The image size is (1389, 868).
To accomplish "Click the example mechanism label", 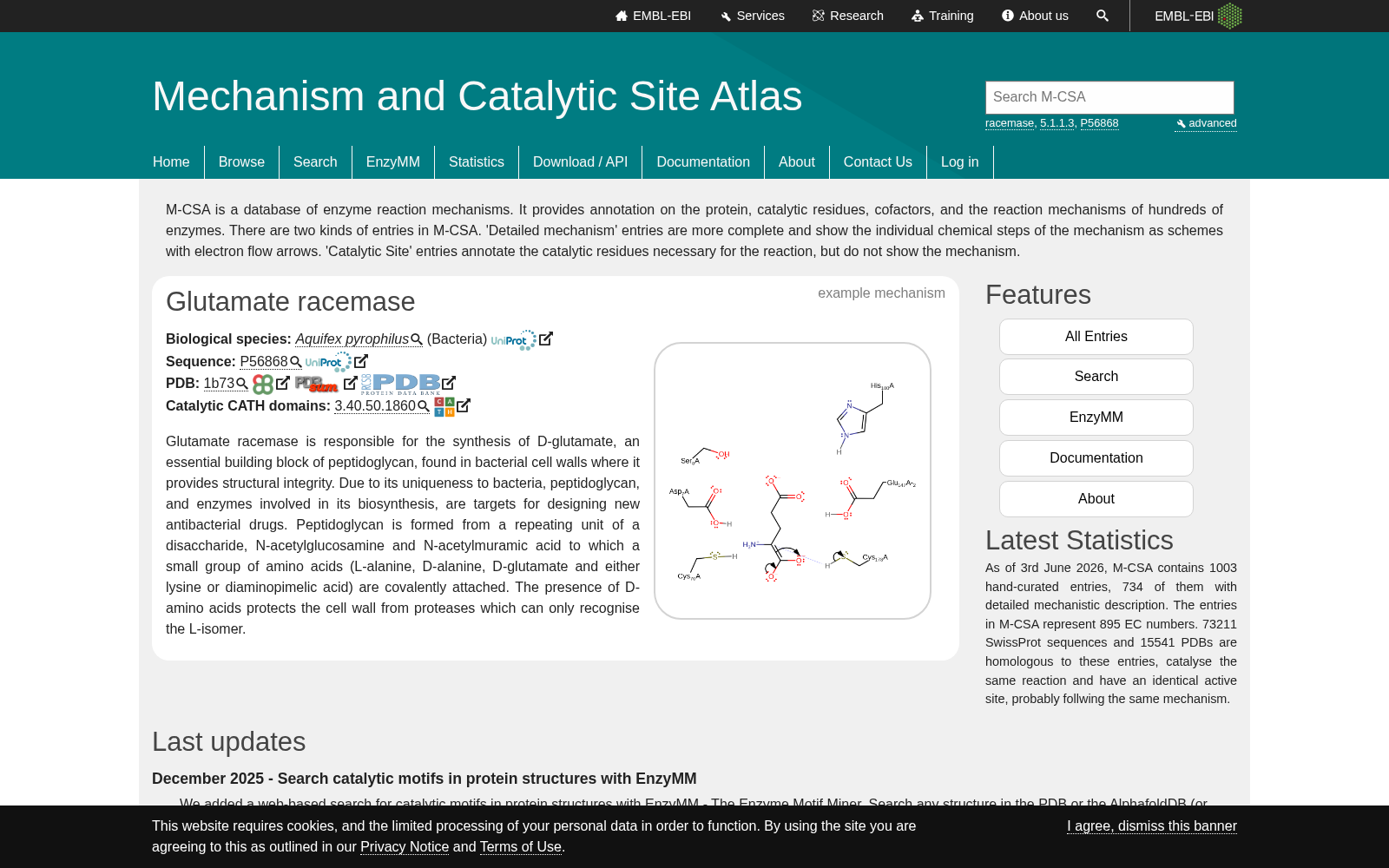I will coord(881,293).
